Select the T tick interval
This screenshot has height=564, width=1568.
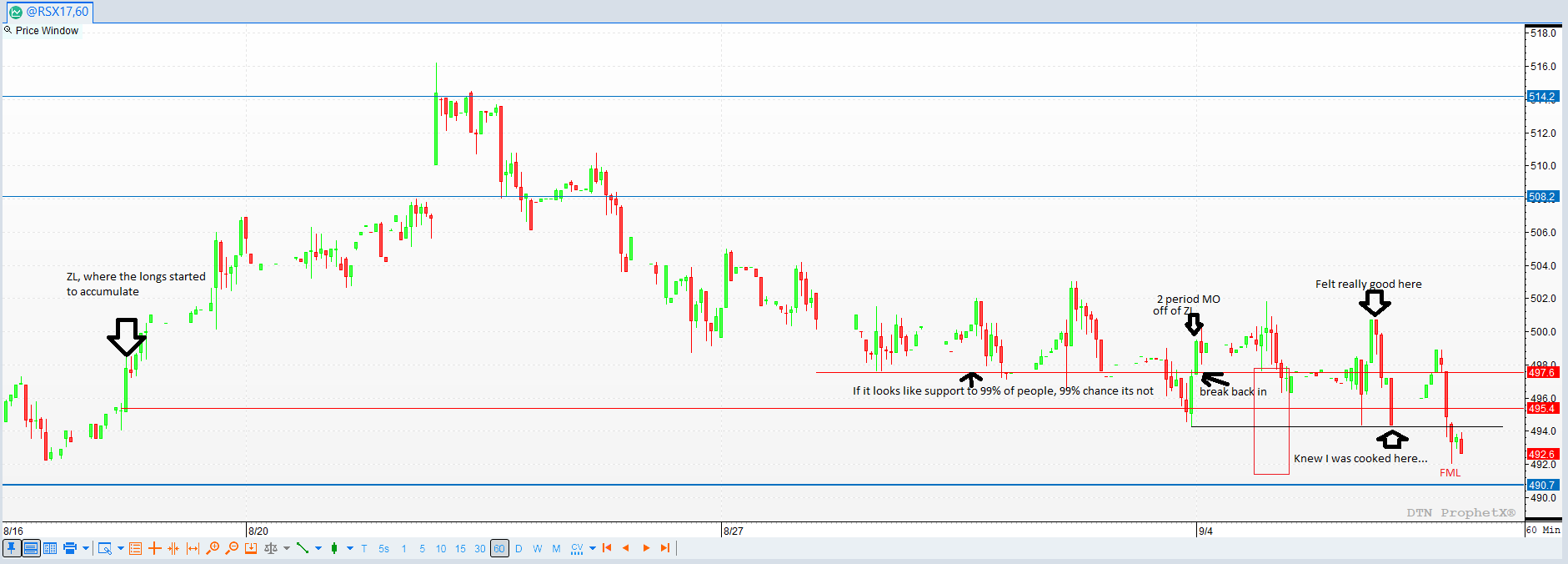(364, 549)
